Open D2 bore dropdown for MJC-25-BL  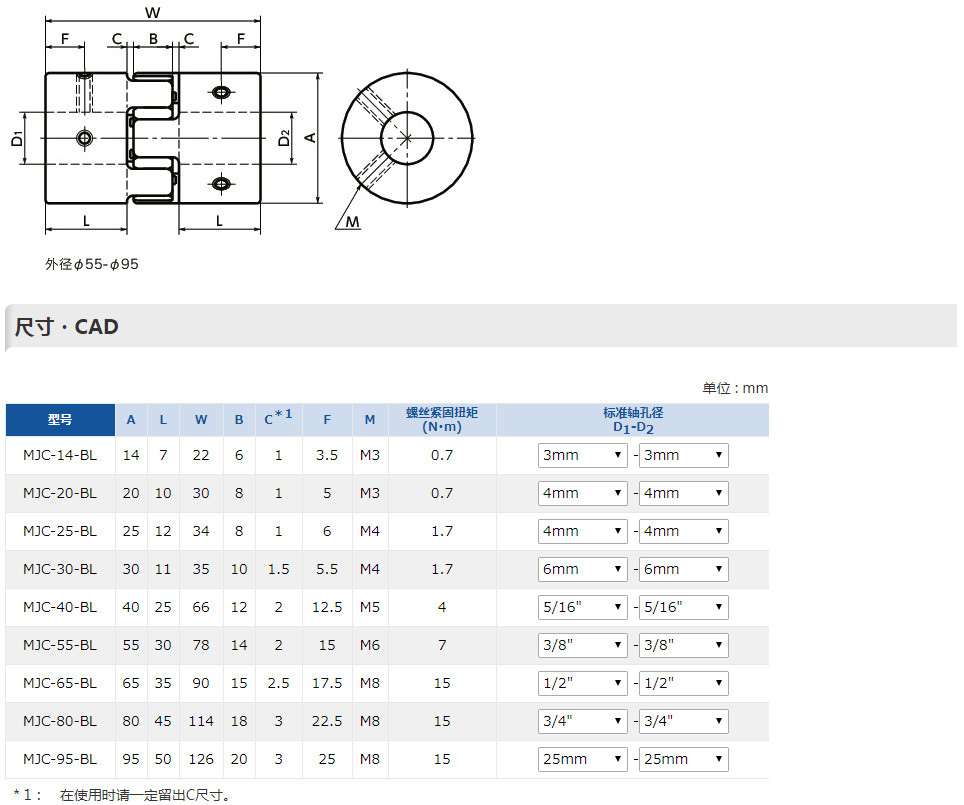point(683,531)
